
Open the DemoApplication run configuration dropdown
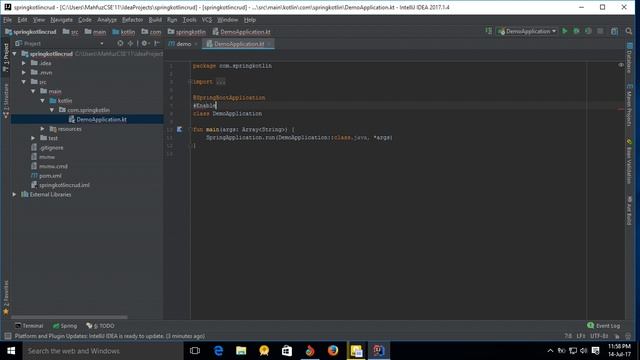(527, 31)
